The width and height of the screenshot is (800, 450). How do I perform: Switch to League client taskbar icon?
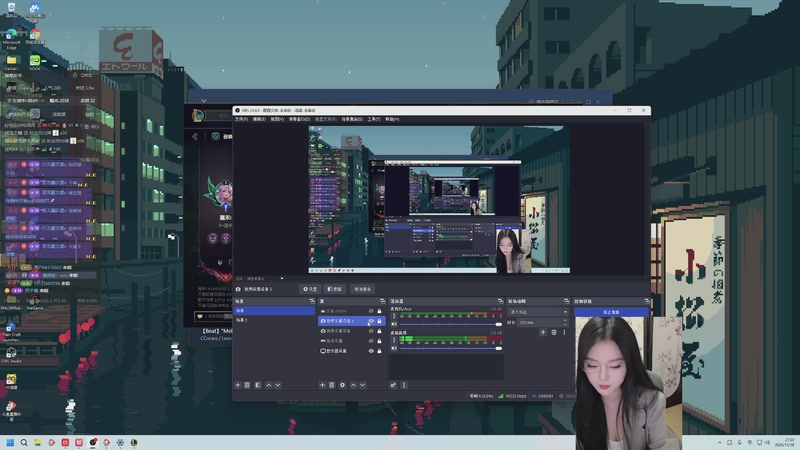[x=134, y=442]
